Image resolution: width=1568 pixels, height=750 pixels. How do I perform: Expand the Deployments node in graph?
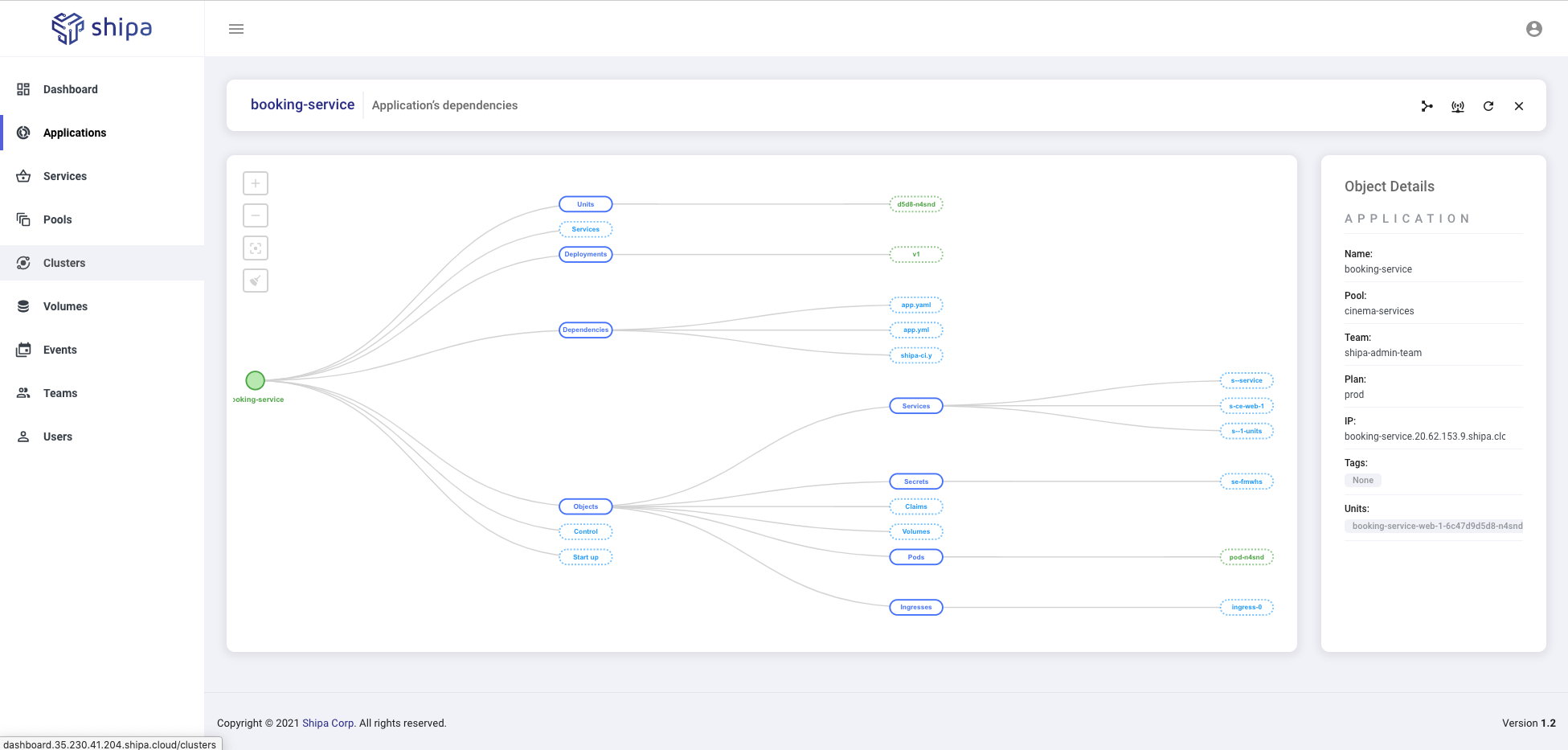point(585,254)
